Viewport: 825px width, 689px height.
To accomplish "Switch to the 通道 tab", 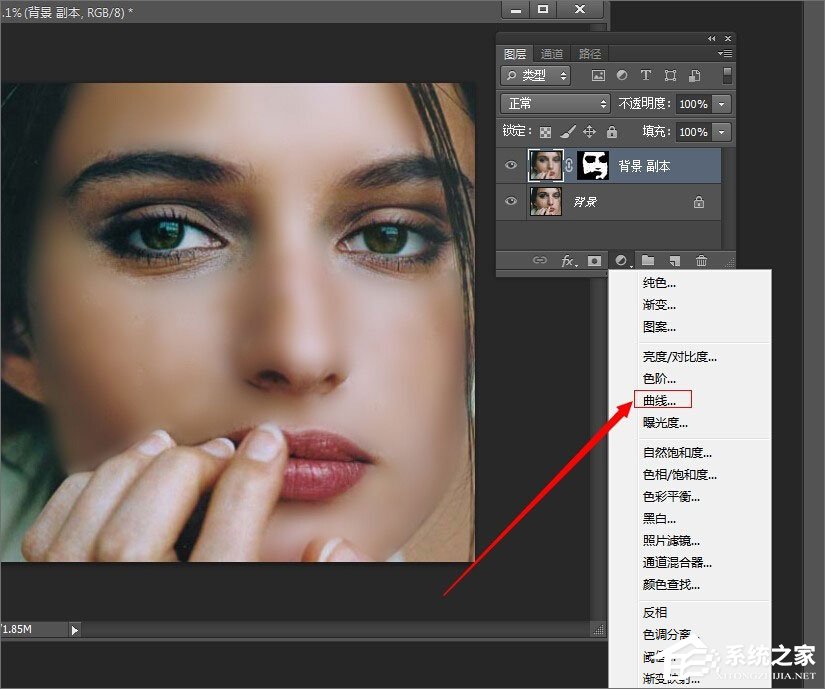I will tap(552, 54).
